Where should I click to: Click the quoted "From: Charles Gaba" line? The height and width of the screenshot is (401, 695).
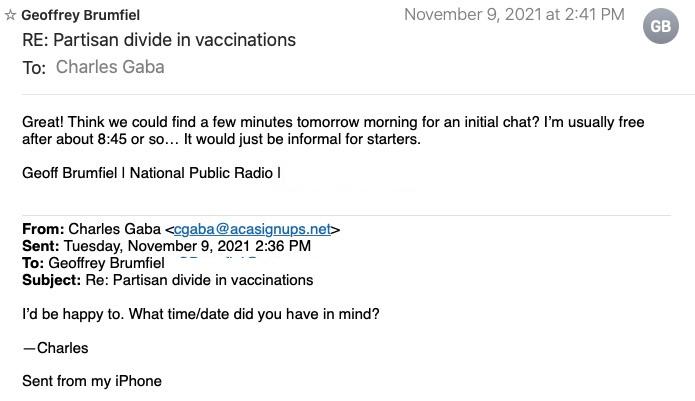click(92, 229)
